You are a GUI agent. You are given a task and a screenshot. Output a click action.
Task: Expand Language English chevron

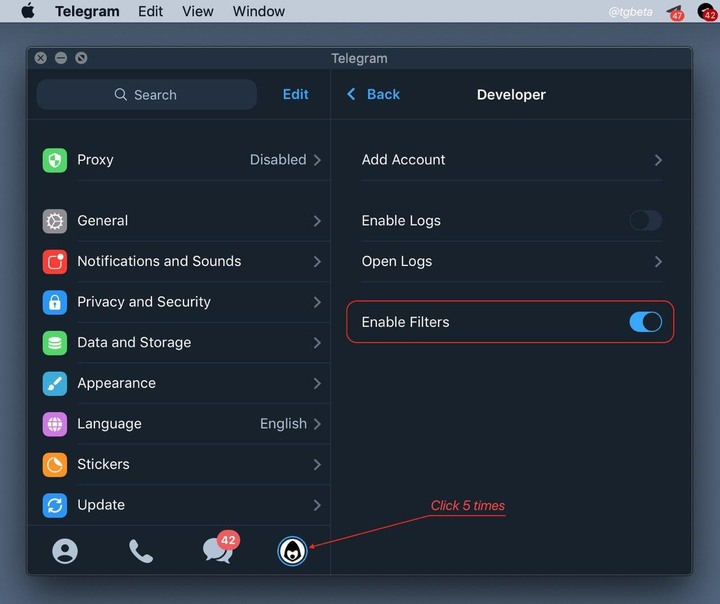tap(317, 423)
